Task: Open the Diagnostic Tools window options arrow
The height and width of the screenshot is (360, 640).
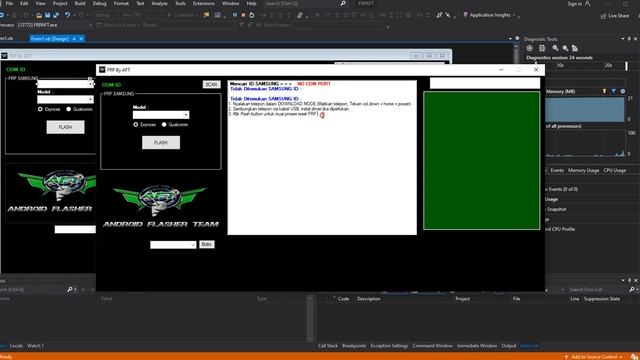Action: coord(623,39)
